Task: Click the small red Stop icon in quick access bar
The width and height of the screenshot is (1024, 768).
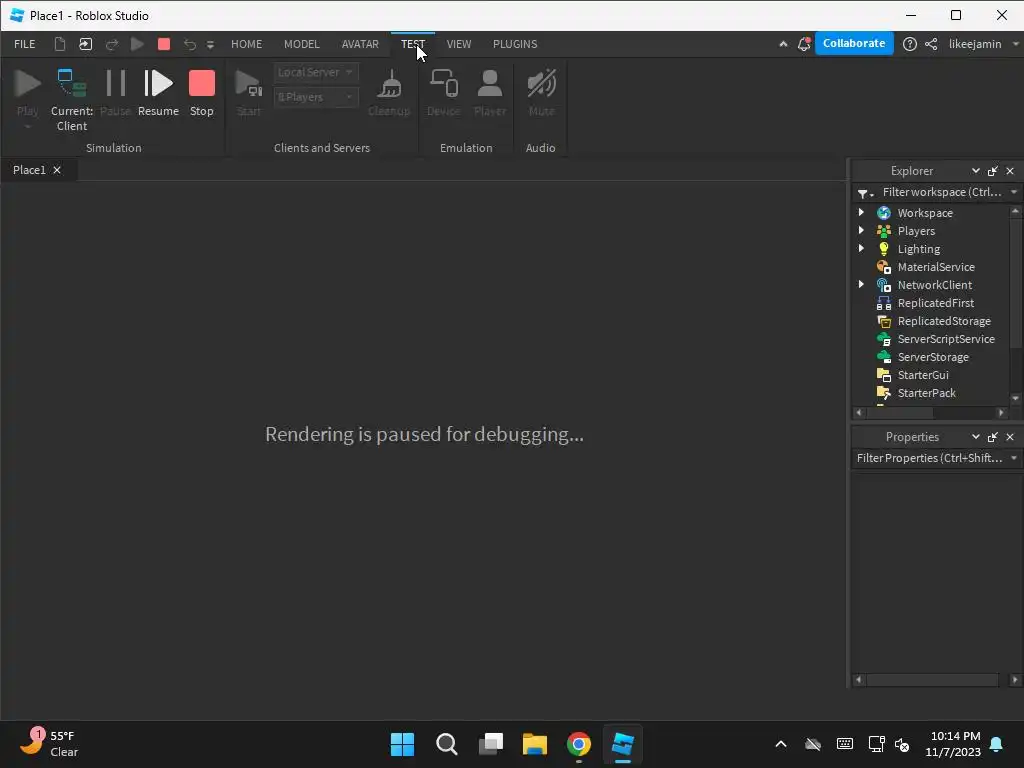Action: (164, 44)
